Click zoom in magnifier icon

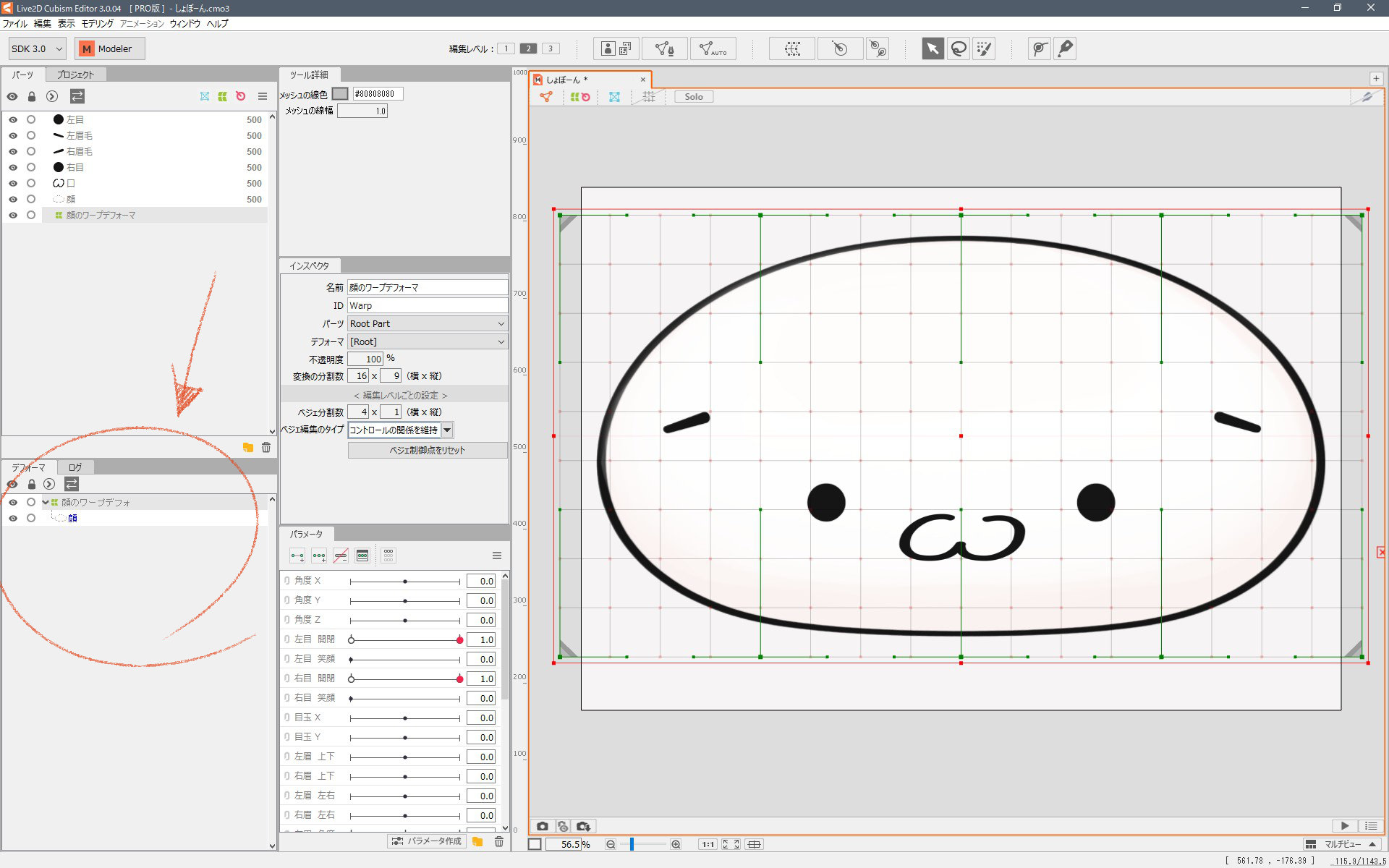pyautogui.click(x=676, y=844)
